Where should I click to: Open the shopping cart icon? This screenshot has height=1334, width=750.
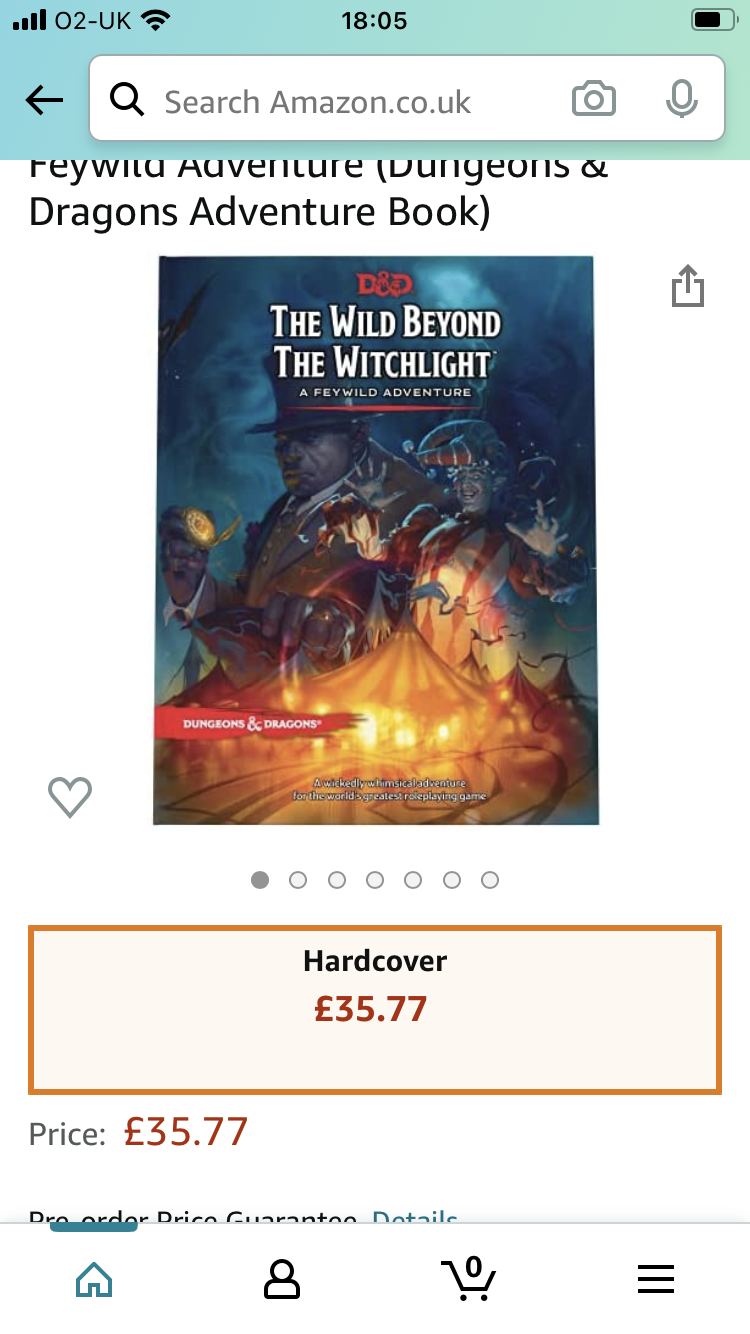click(x=469, y=1277)
